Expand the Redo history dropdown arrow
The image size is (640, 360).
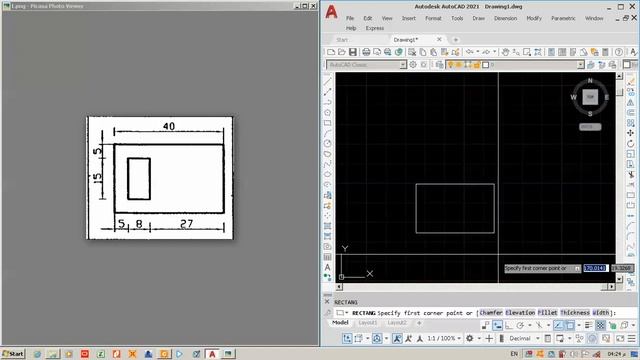tap(495, 52)
